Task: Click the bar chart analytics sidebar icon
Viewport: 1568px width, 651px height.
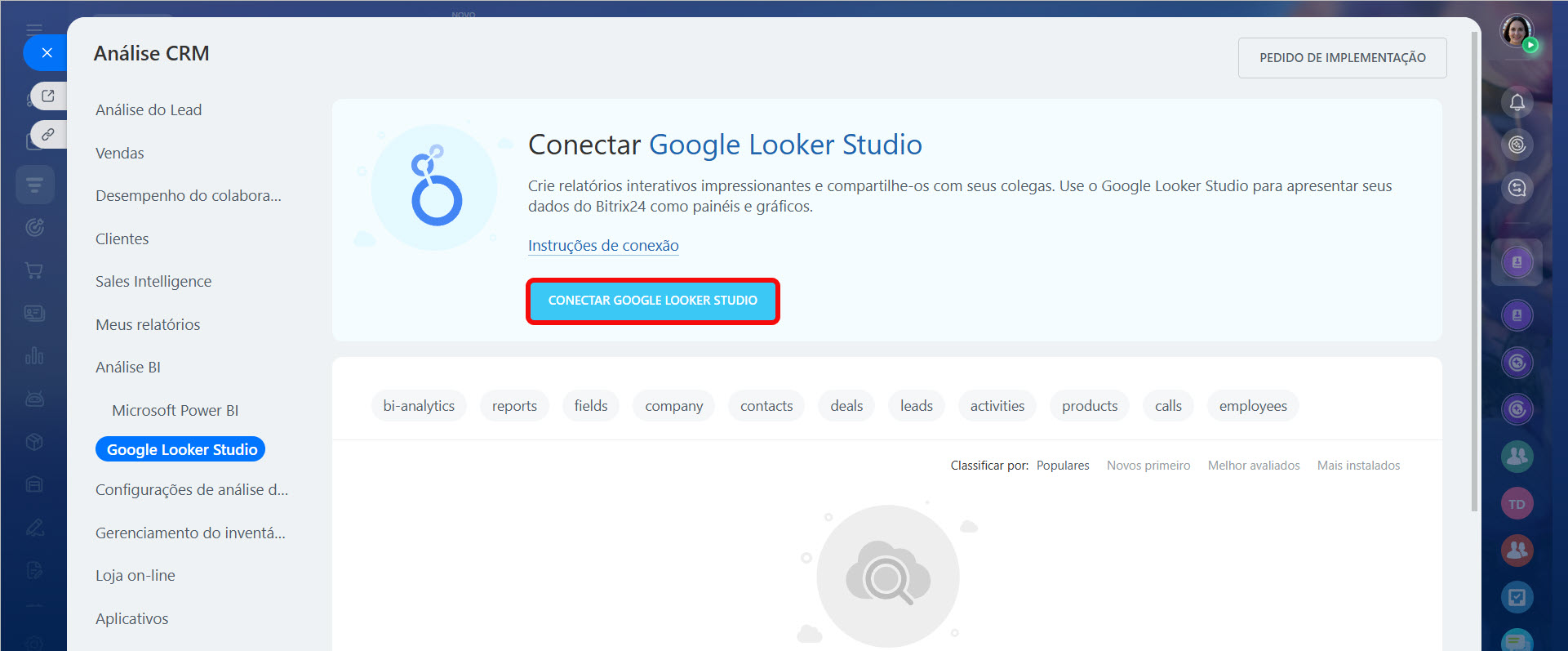Action: 34,356
